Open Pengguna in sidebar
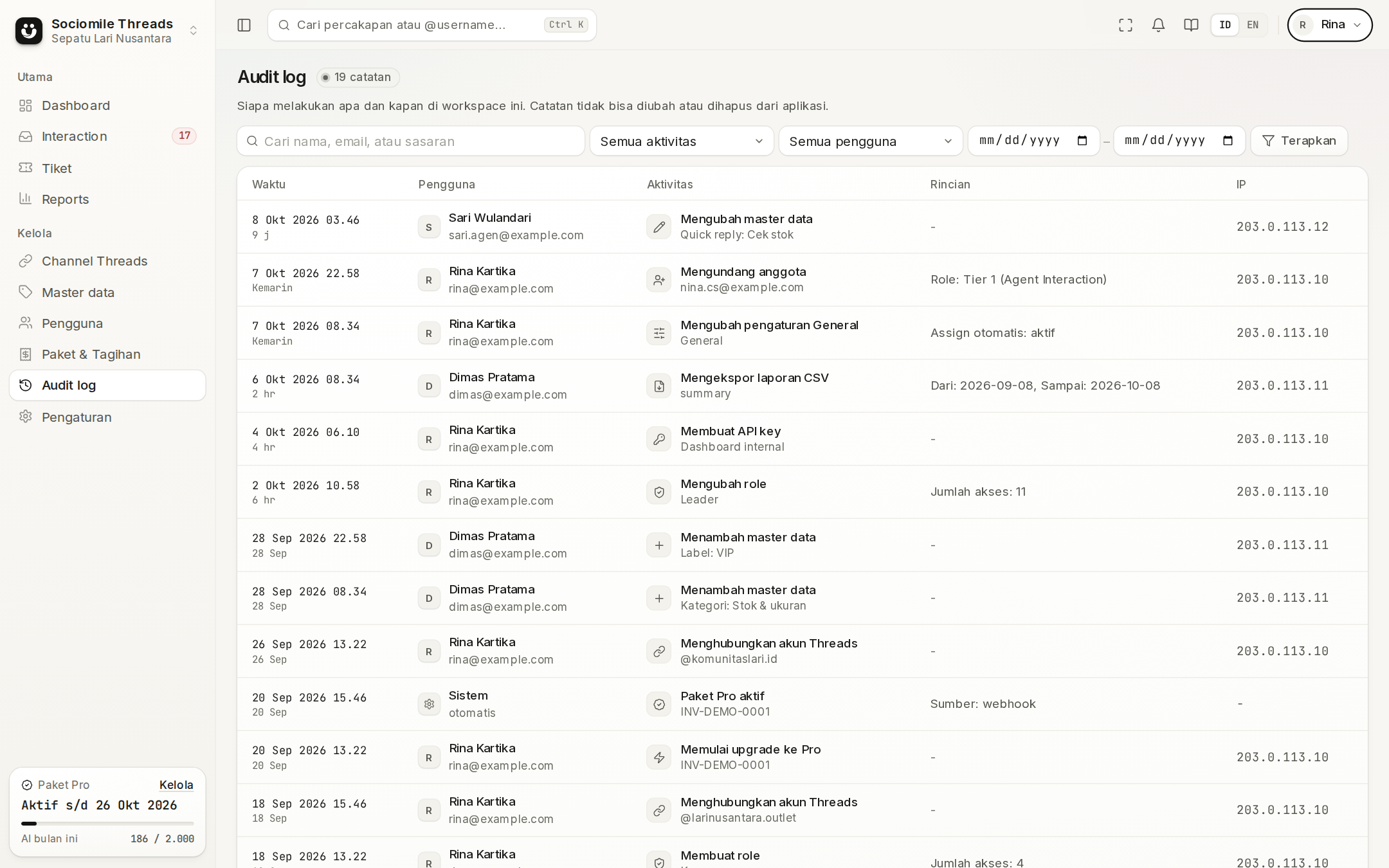This screenshot has height=868, width=1389. click(107, 323)
